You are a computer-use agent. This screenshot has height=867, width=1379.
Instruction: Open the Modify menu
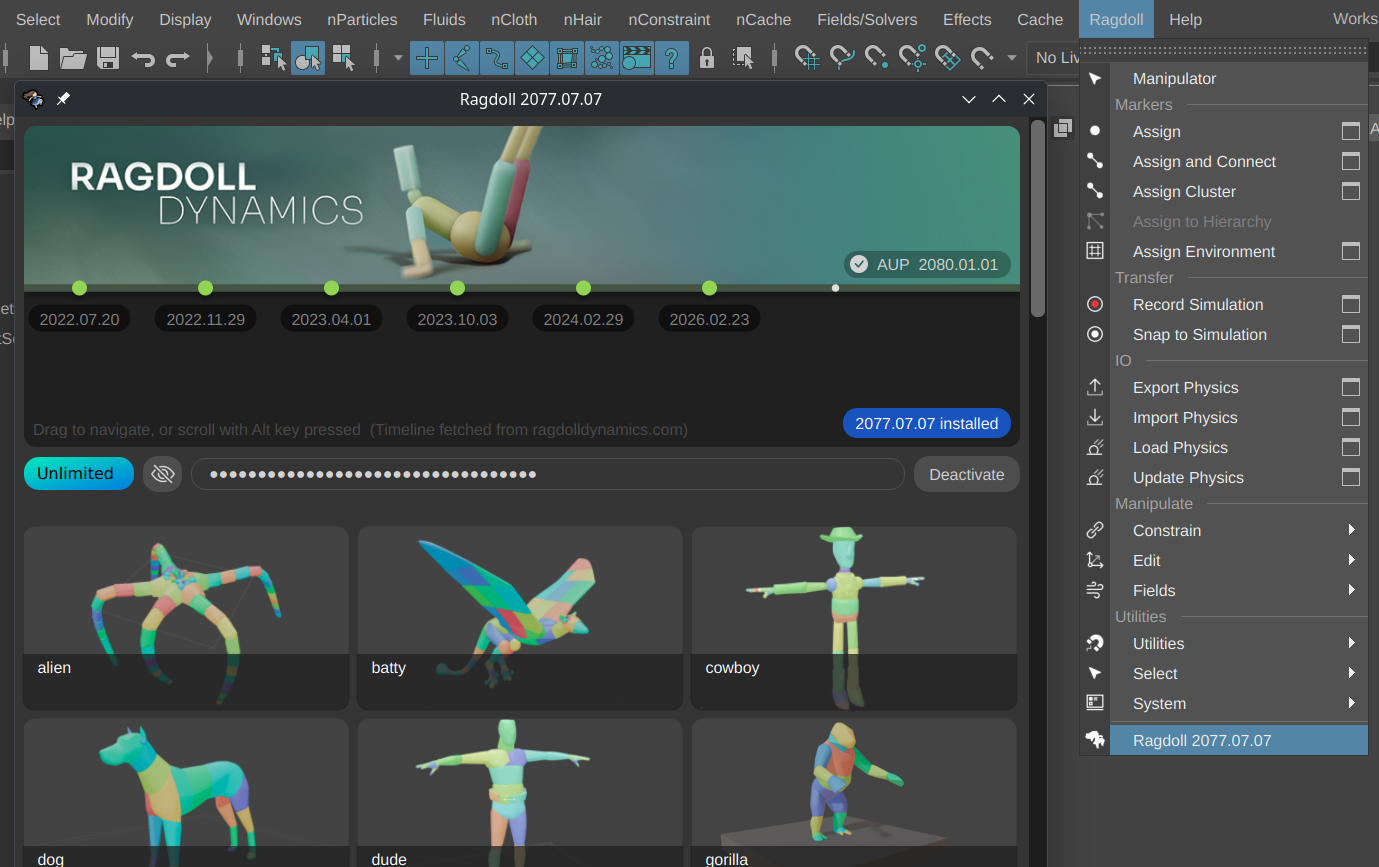click(x=110, y=19)
